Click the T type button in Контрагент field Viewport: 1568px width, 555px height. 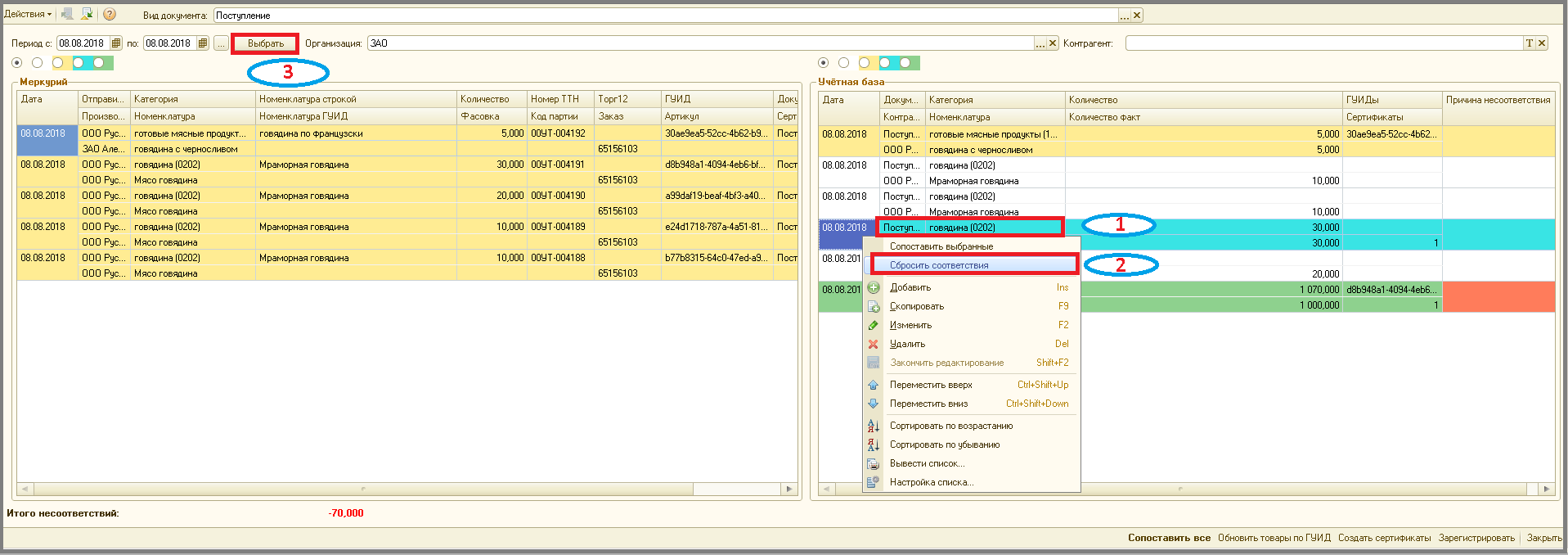pyautogui.click(x=1529, y=43)
